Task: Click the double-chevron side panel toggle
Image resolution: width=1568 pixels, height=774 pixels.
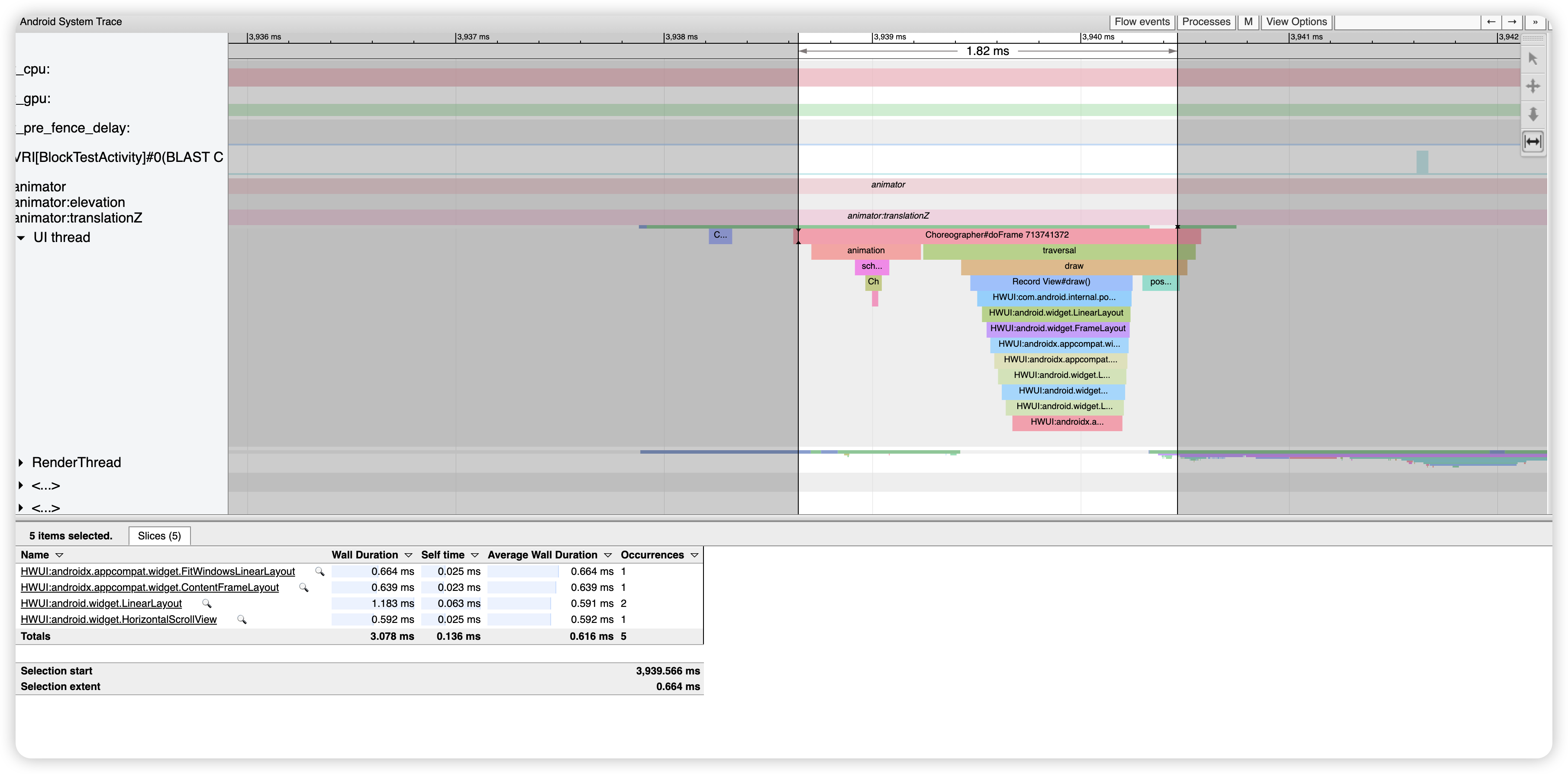Action: (1535, 22)
